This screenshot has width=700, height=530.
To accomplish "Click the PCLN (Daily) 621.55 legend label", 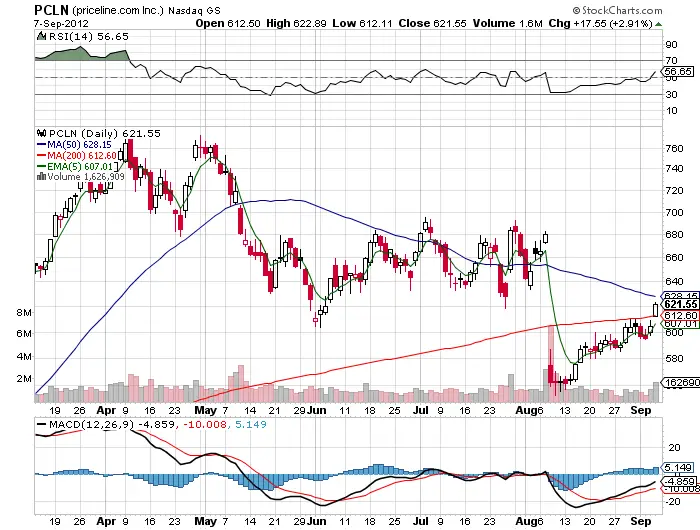I will pos(104,133).
